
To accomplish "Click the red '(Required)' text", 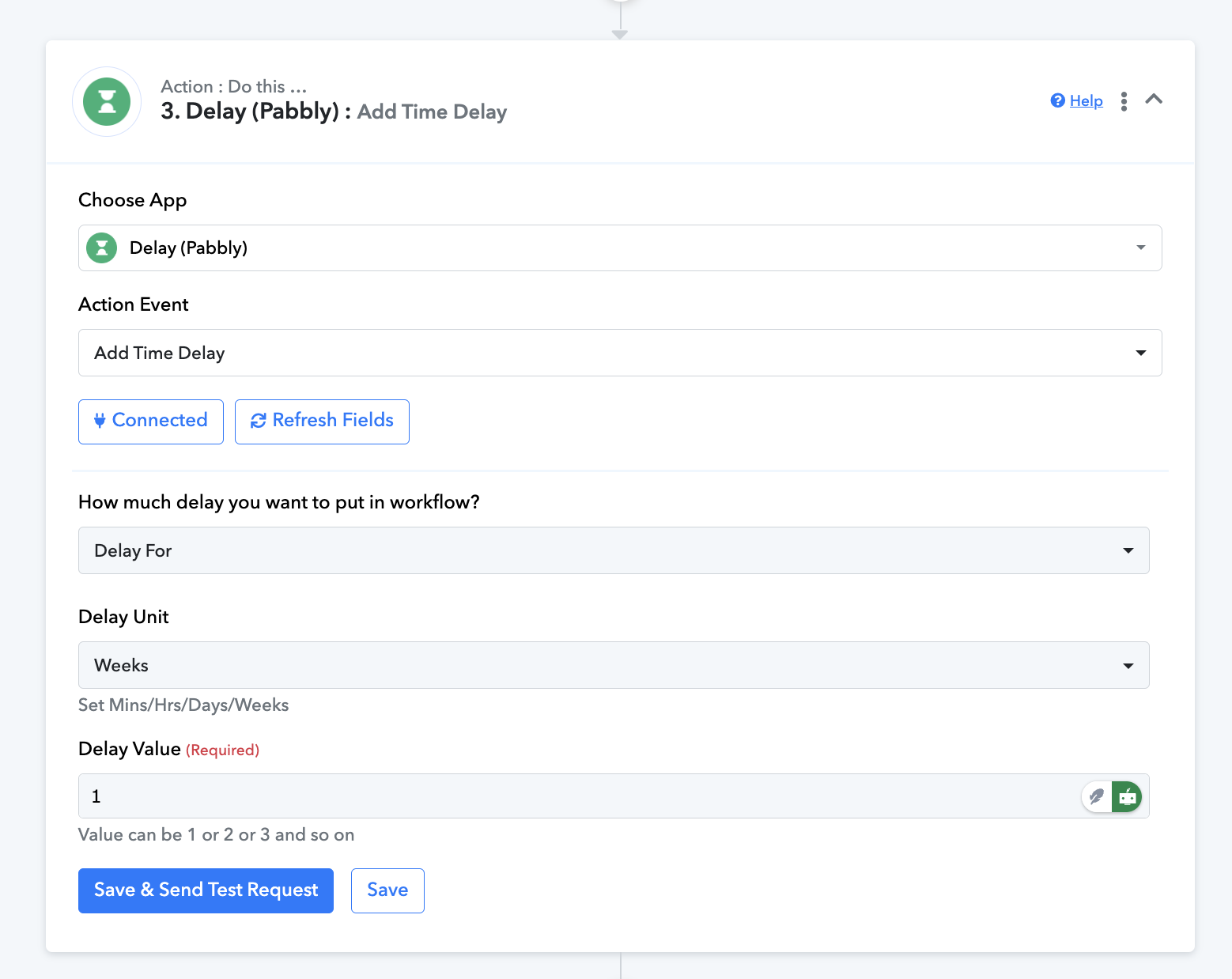I will coord(222,750).
